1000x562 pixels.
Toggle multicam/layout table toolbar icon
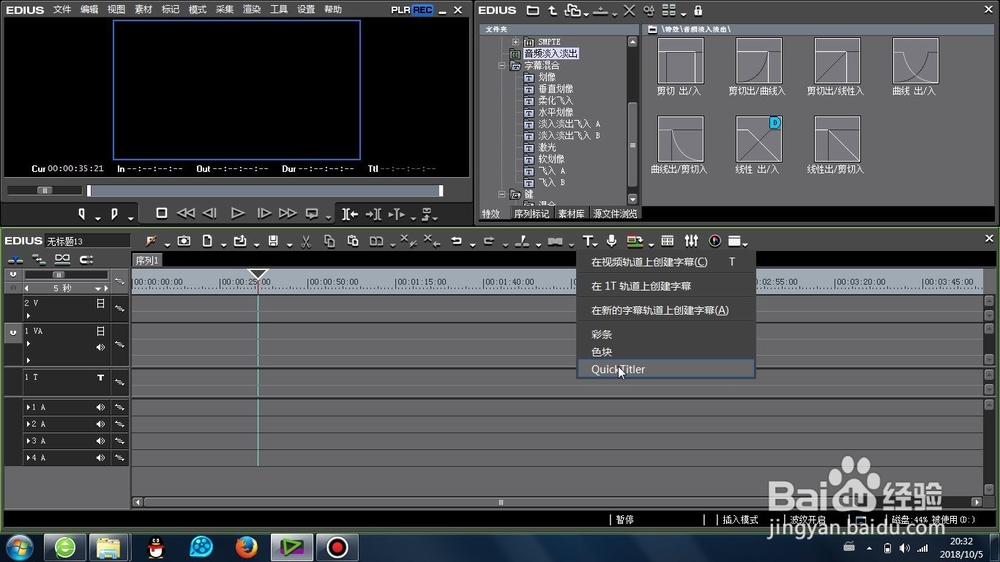(x=667, y=240)
